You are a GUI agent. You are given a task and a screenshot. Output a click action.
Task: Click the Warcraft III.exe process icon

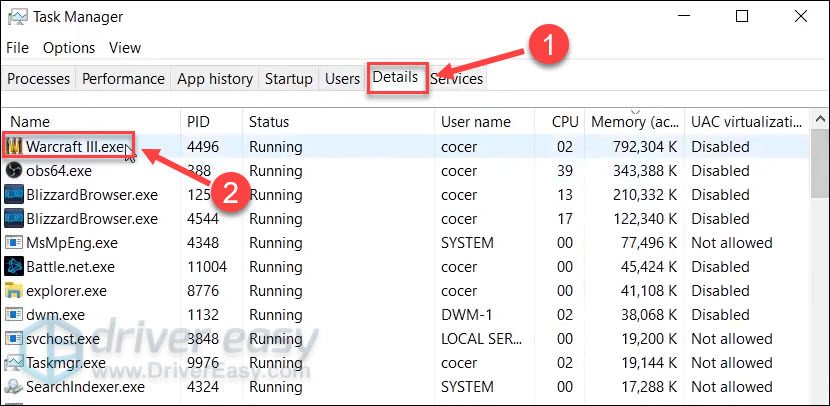tap(14, 147)
